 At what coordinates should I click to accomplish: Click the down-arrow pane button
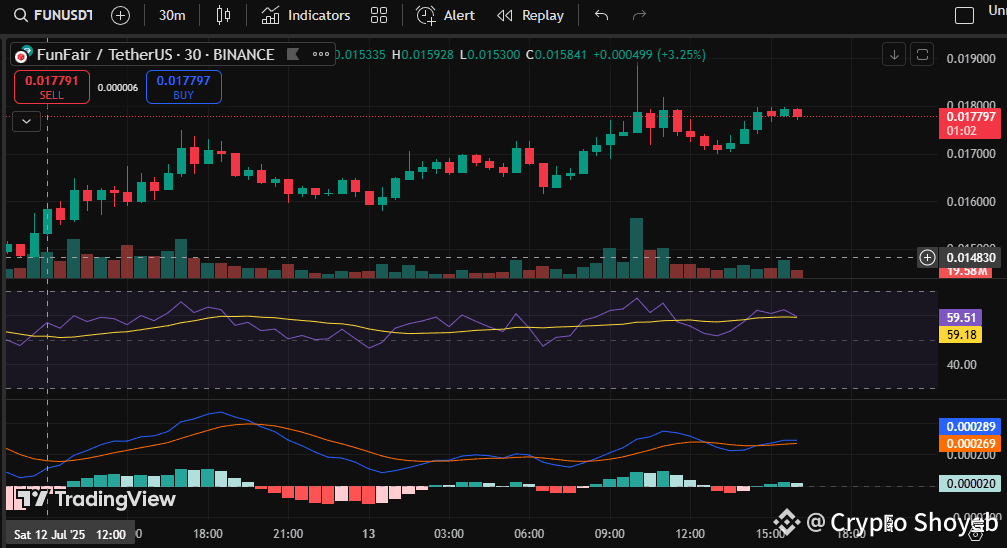point(894,54)
